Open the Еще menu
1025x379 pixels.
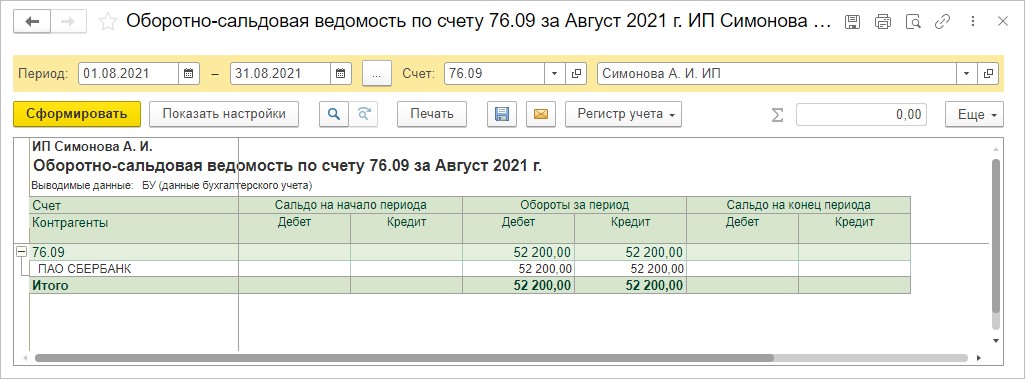[x=974, y=114]
